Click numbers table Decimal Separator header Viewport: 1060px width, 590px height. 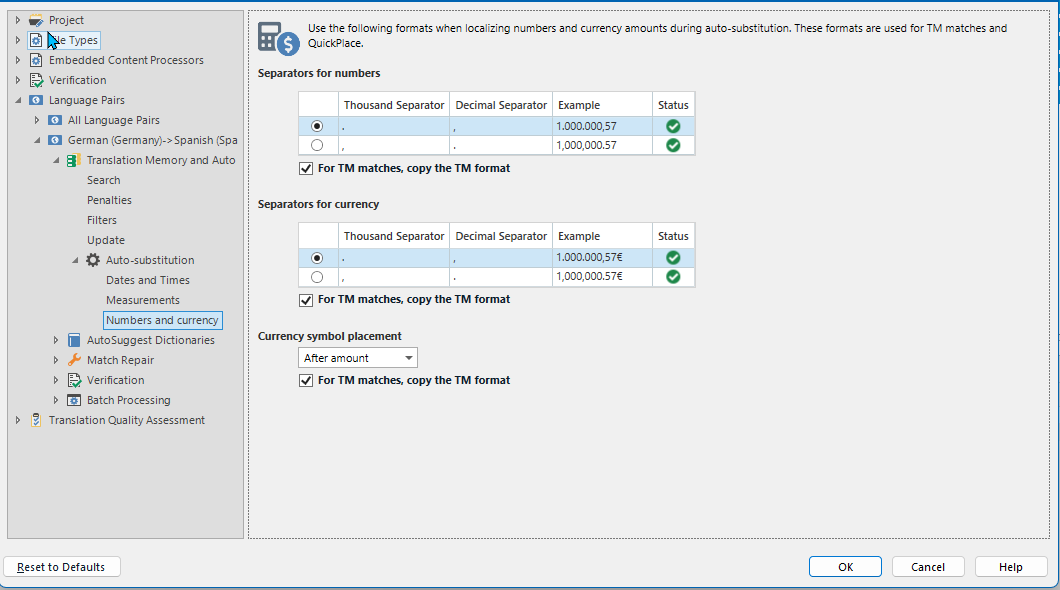coord(501,105)
